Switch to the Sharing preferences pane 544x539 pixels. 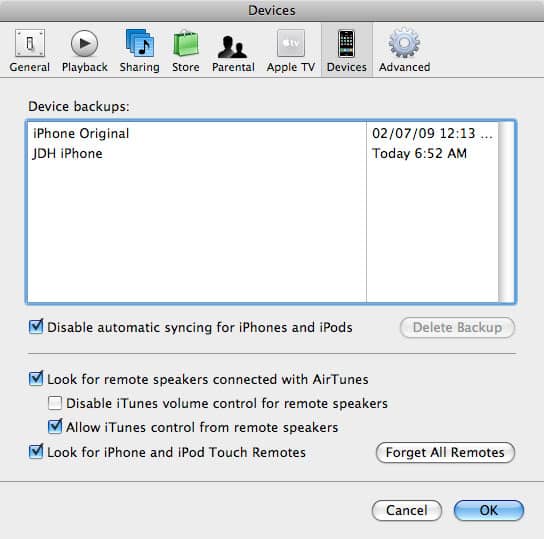[x=139, y=51]
